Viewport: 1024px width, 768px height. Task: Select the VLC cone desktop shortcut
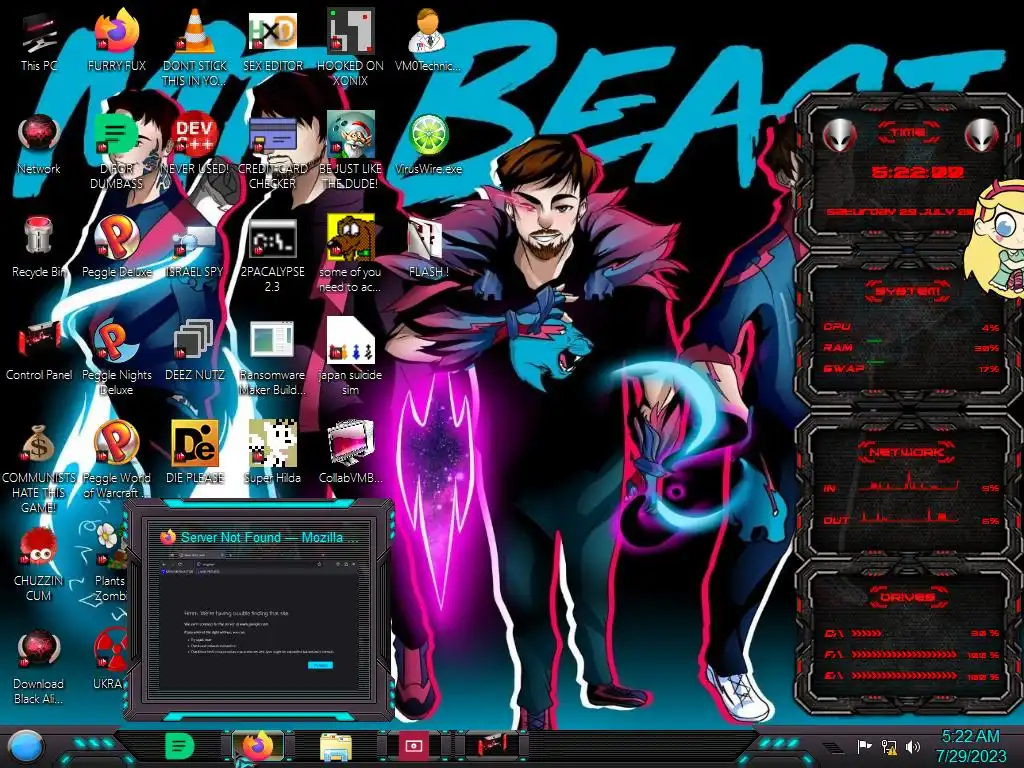tap(195, 47)
